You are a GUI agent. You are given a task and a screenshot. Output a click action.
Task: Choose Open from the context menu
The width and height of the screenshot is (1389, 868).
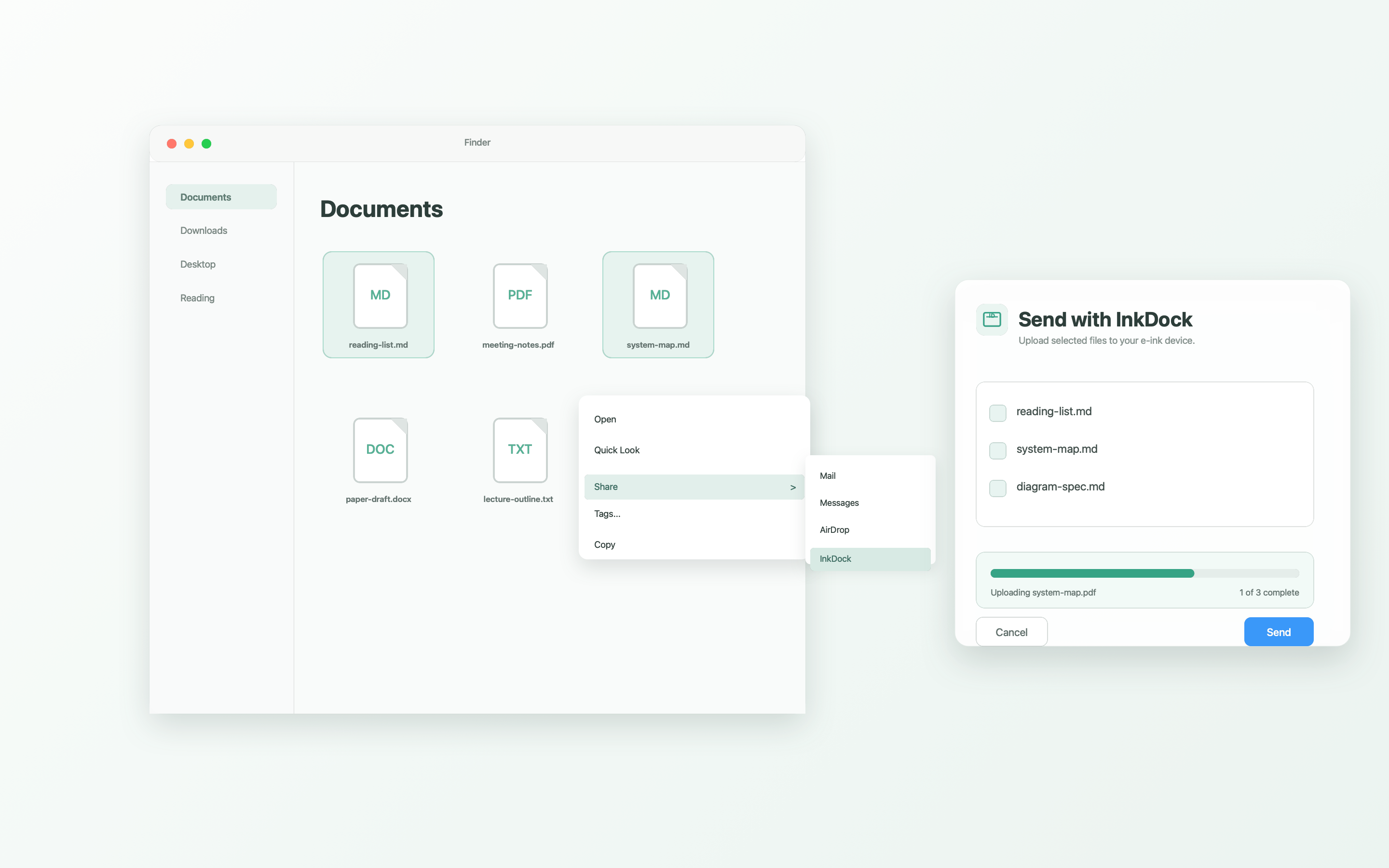point(694,420)
